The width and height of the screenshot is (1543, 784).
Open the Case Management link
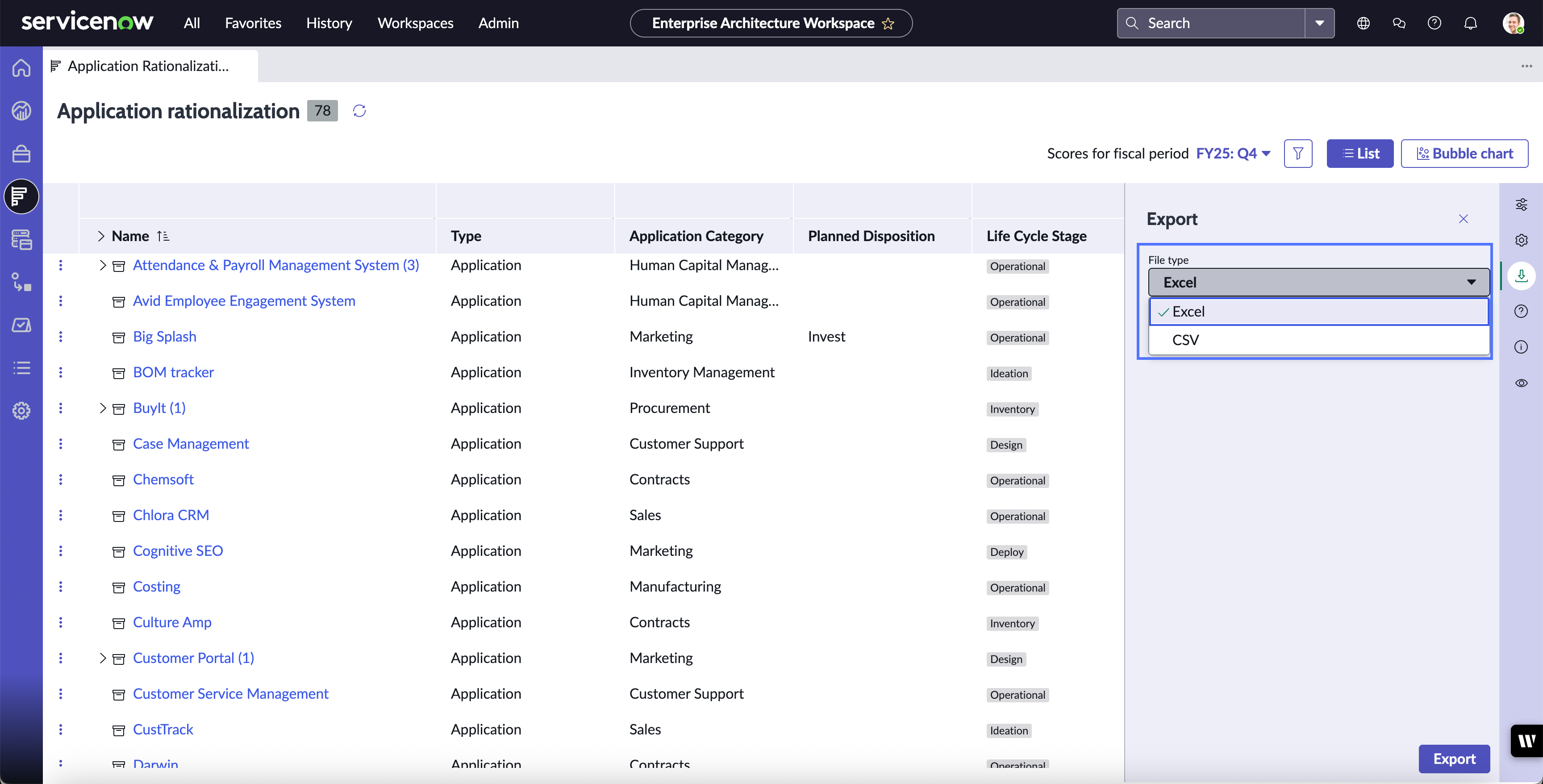(191, 444)
